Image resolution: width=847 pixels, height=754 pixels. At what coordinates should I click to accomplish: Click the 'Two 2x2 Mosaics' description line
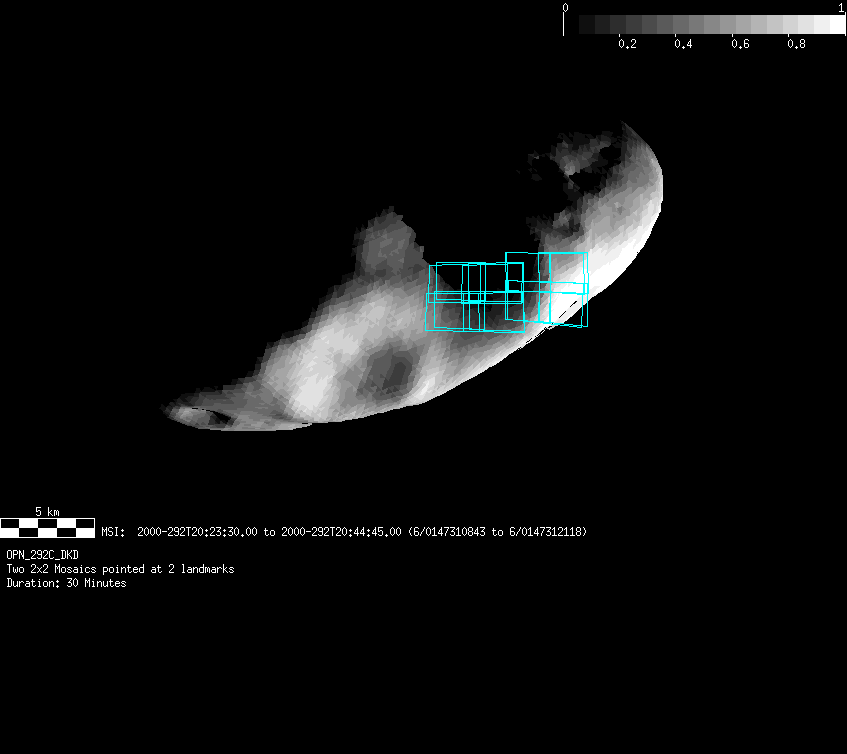(x=120, y=569)
